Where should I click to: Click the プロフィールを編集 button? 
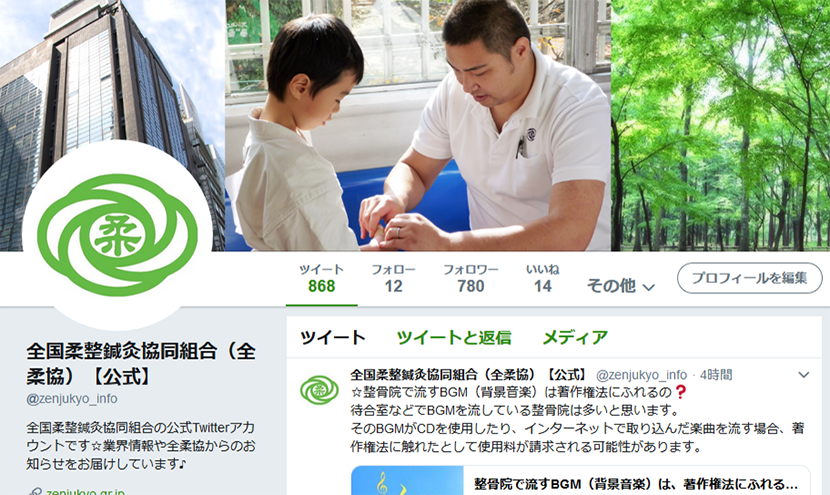point(750,278)
